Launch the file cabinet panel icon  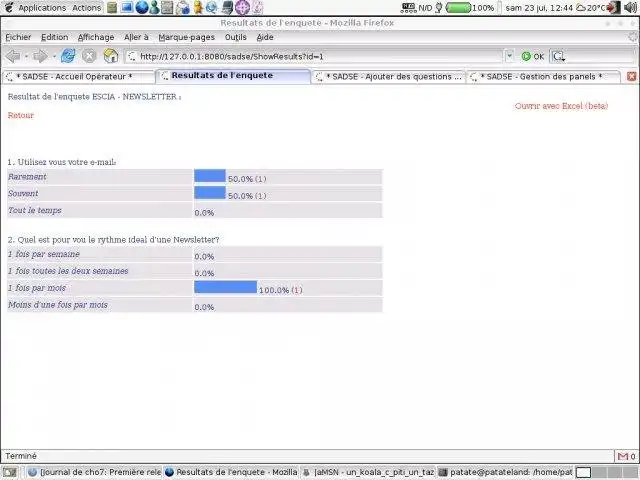(112, 7)
